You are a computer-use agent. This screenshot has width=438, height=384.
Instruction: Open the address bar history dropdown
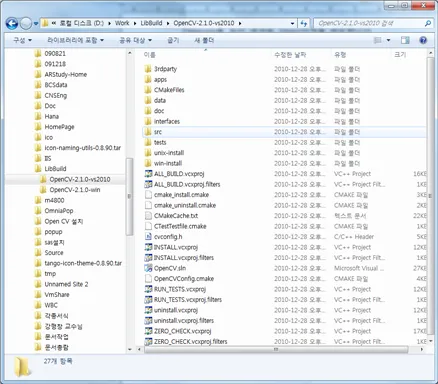click(292, 23)
